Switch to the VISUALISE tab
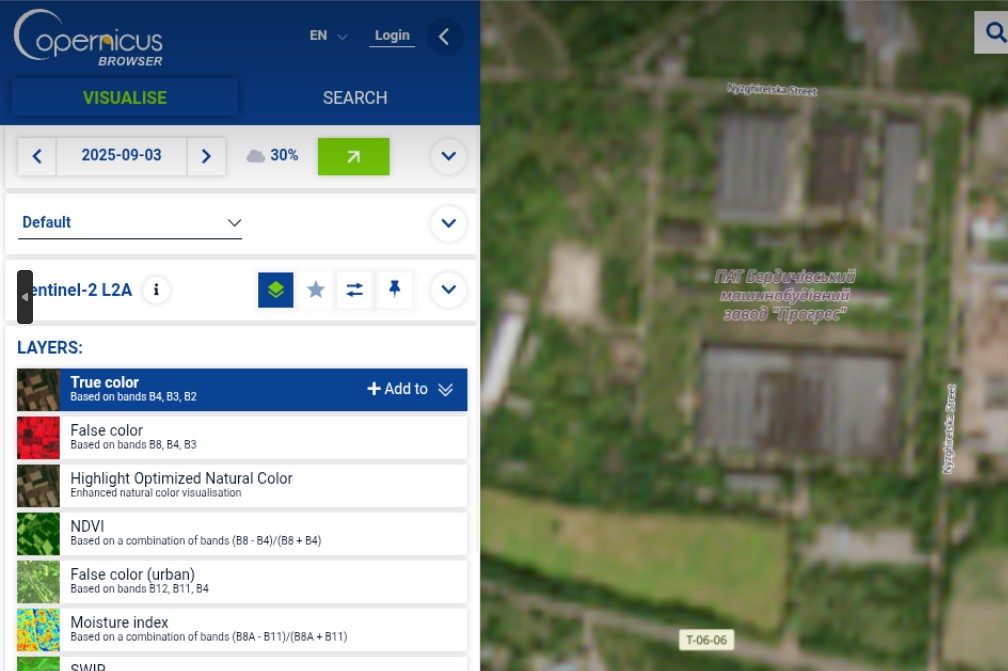Viewport: 1008px width, 671px height. pos(125,98)
